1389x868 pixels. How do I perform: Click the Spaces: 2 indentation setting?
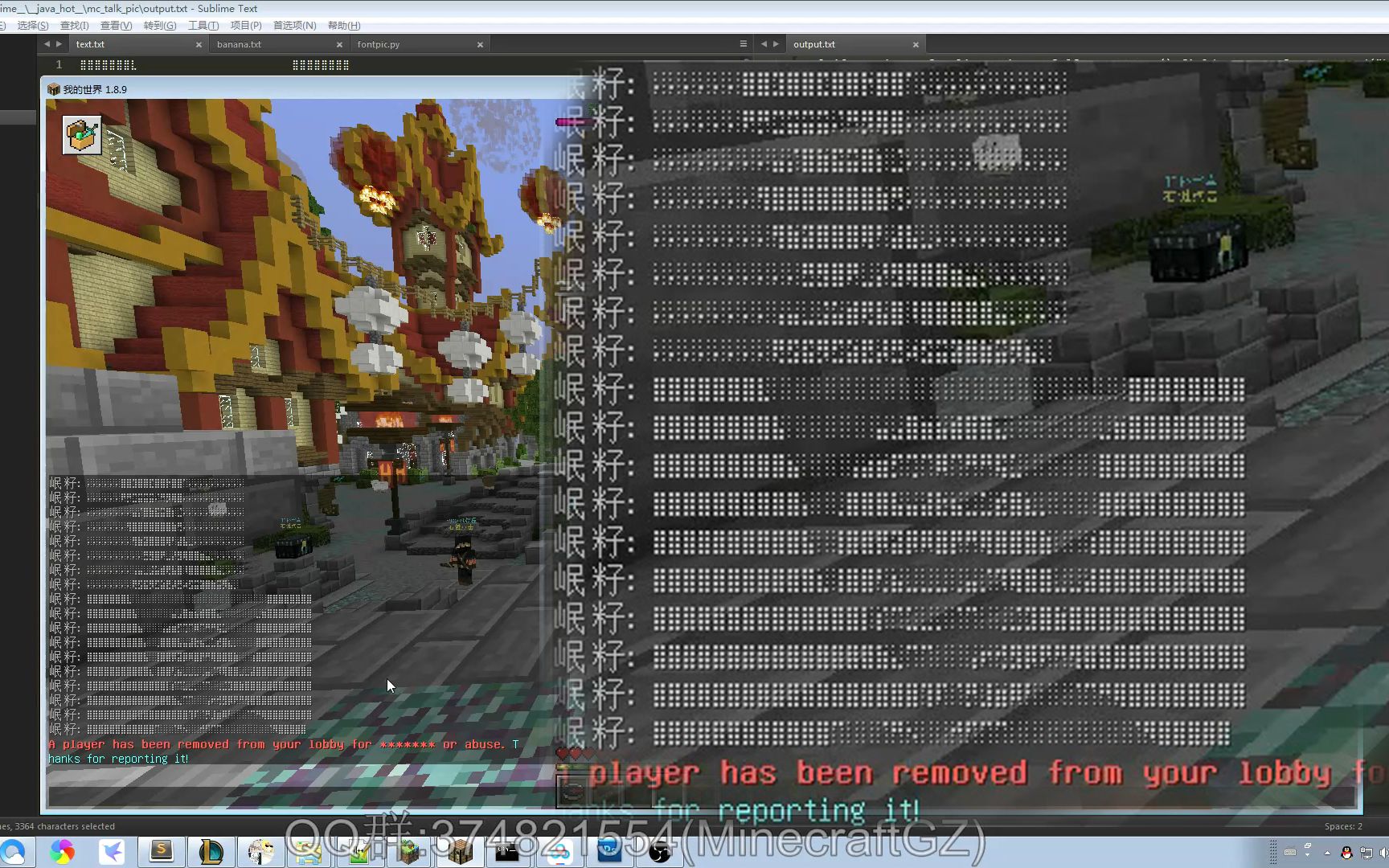pyautogui.click(x=1343, y=826)
